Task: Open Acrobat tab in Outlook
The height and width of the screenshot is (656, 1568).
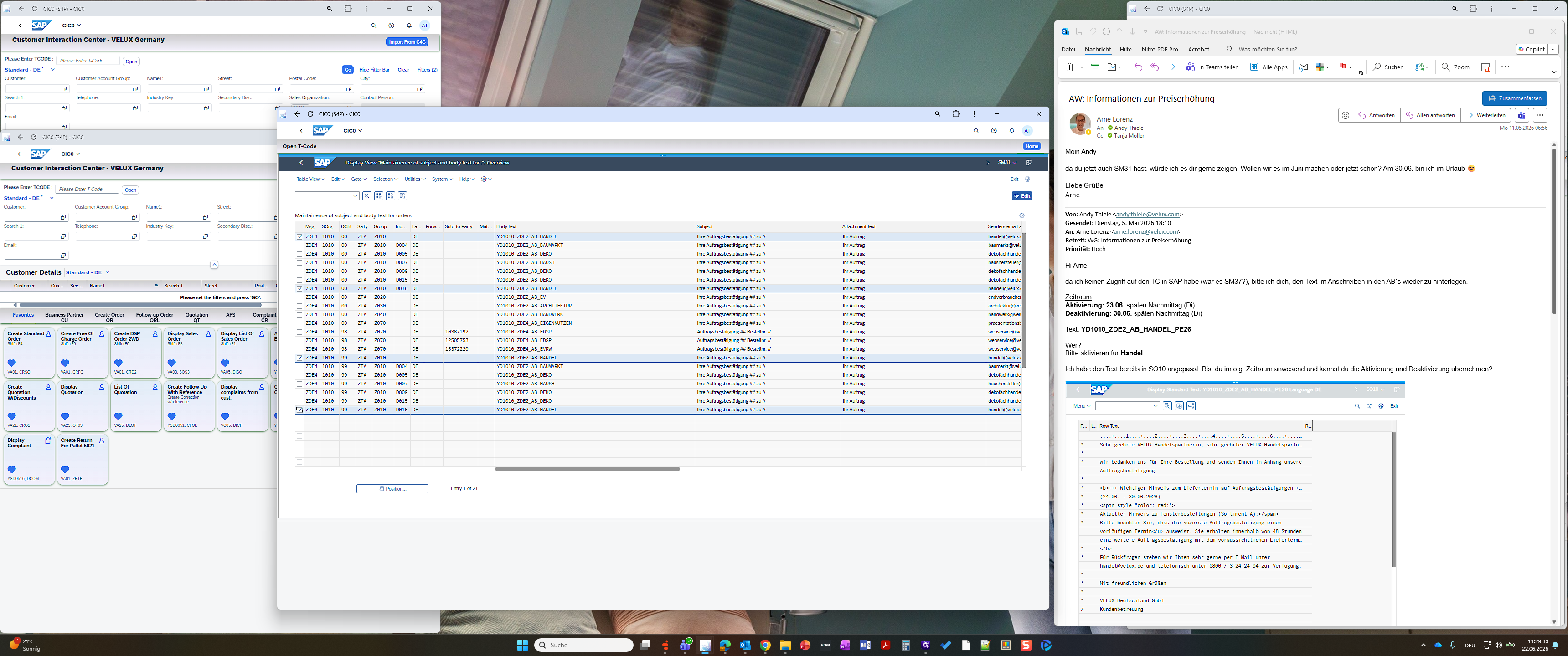Action: [1198, 49]
